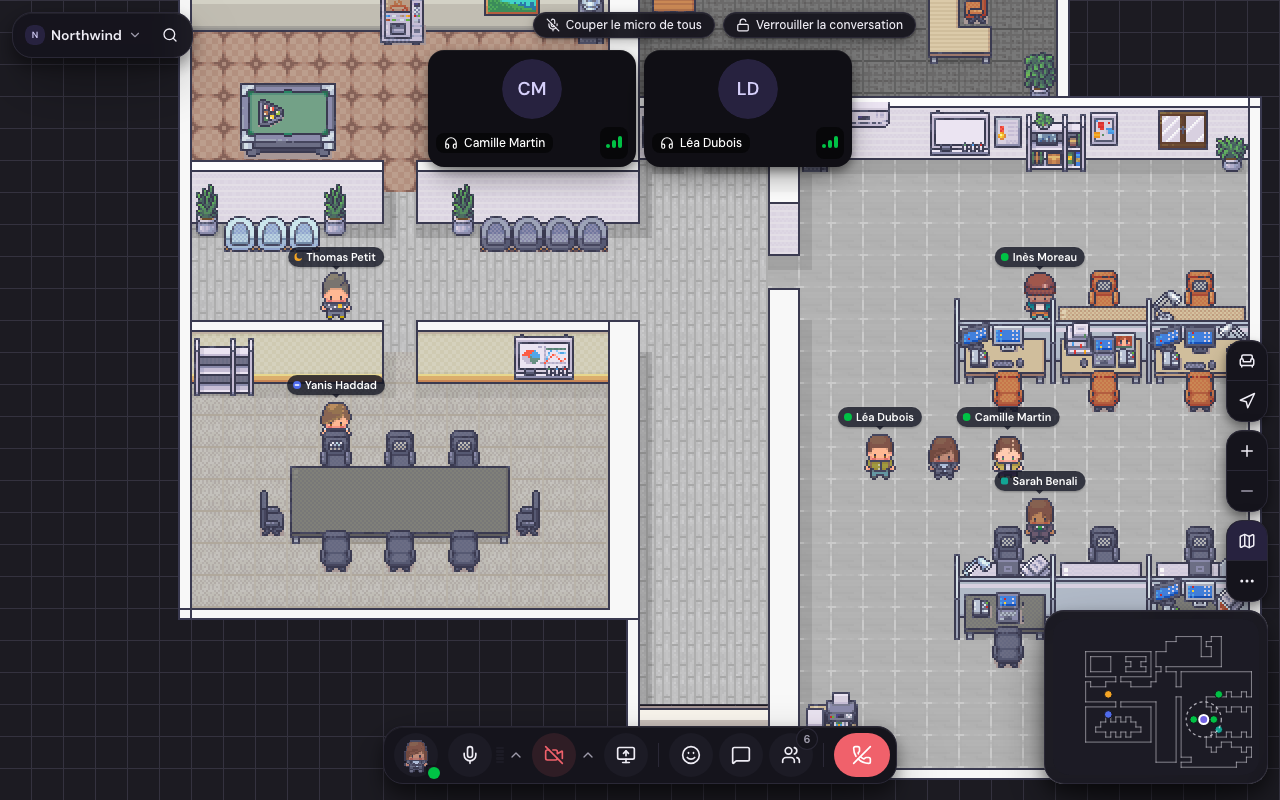Viewport: 1280px width, 800px height.
Task: Start screen sharing
Action: (x=626, y=755)
